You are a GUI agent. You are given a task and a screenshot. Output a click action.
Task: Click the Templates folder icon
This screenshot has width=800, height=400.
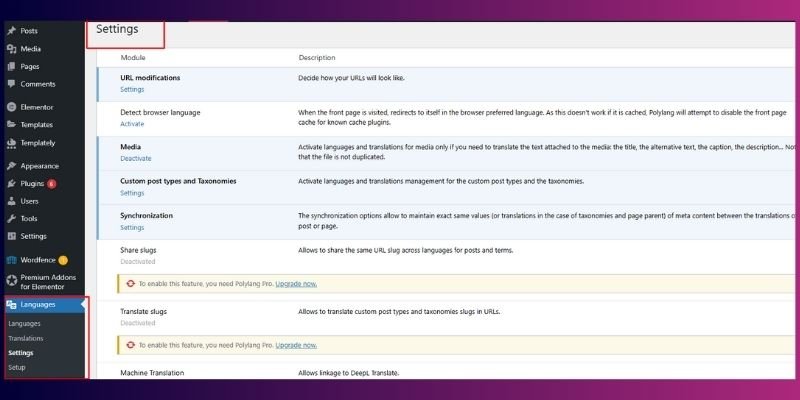click(12, 124)
